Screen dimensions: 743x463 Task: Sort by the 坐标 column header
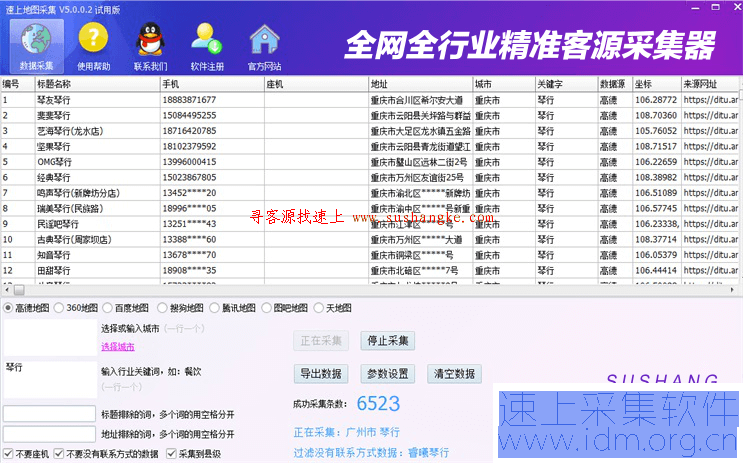(657, 84)
